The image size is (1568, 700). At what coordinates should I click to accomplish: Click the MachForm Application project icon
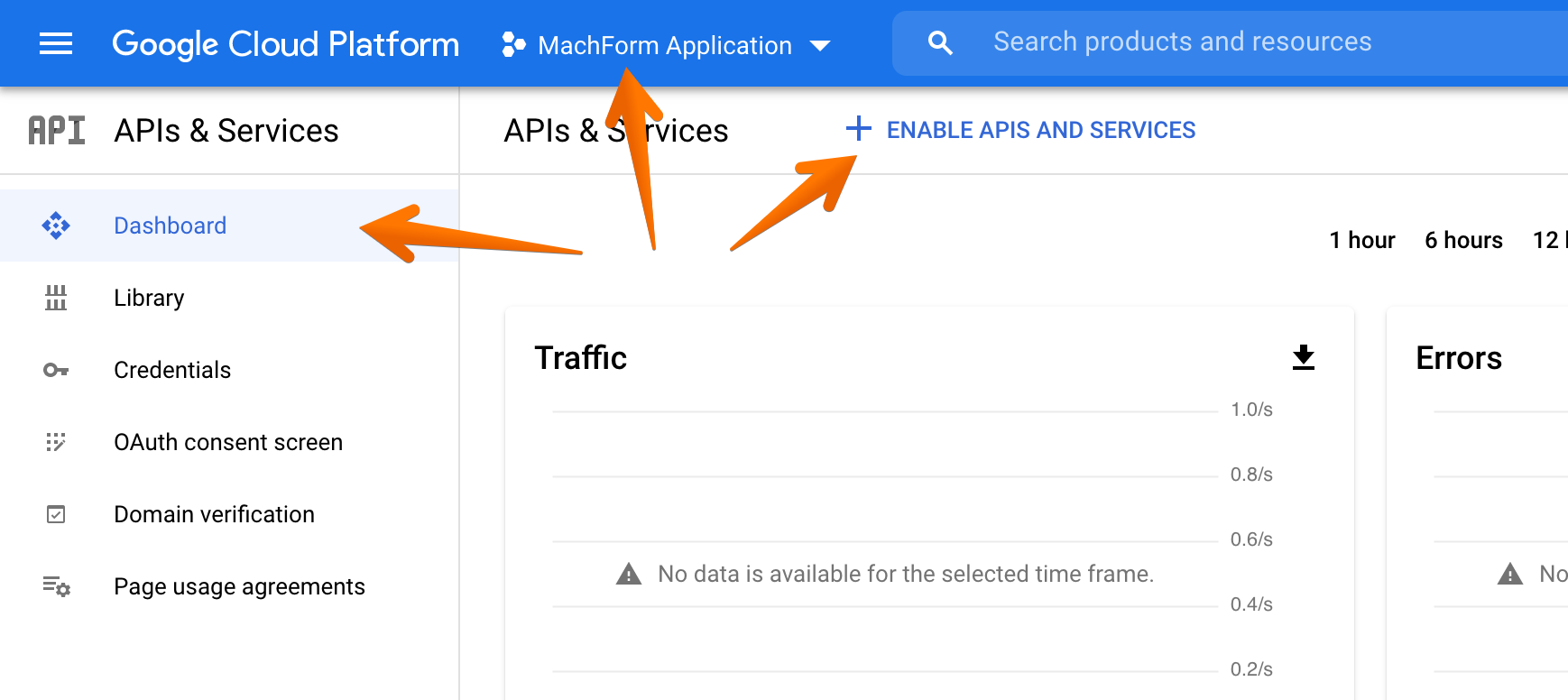click(x=513, y=44)
